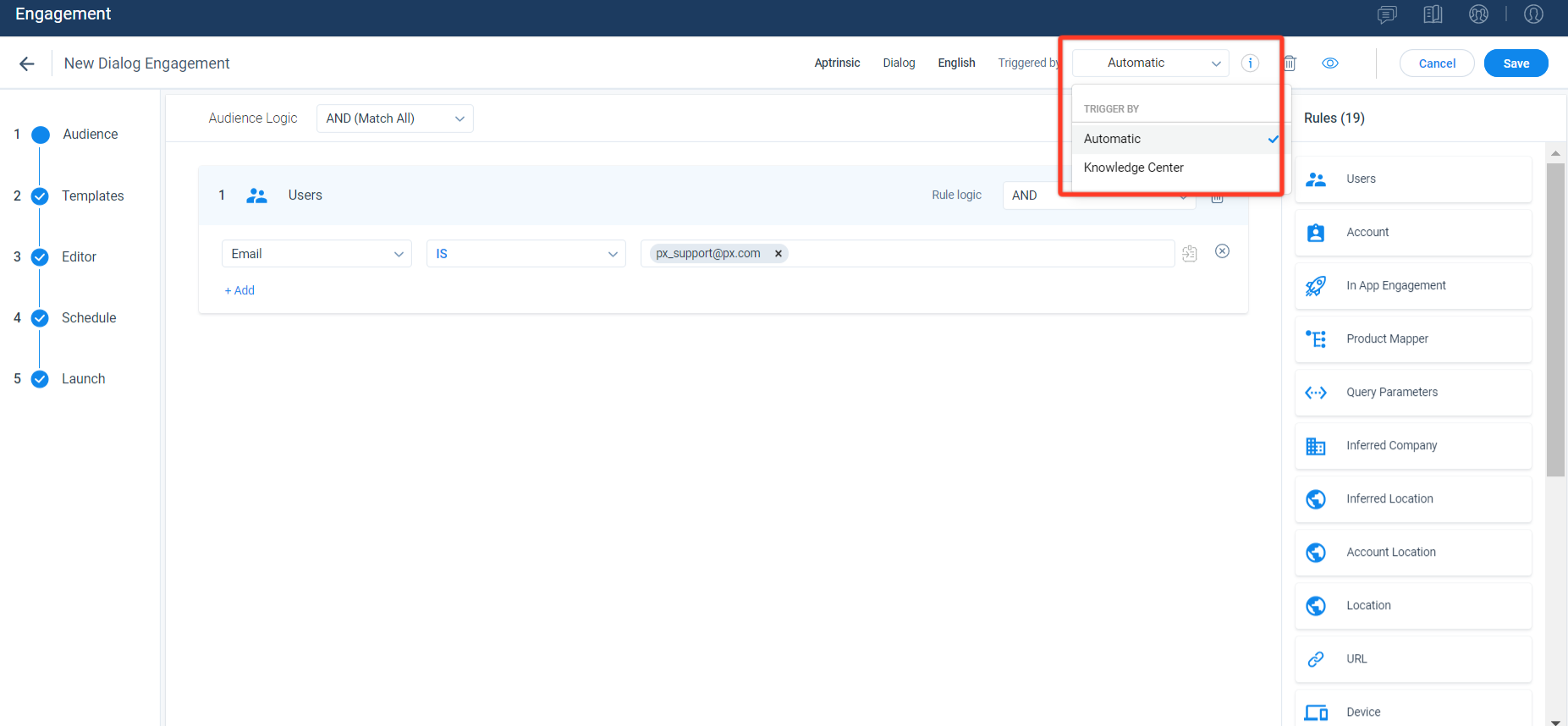Viewport: 1568px width, 726px height.
Task: Open the Rule logic AND dropdown
Action: [1099, 195]
